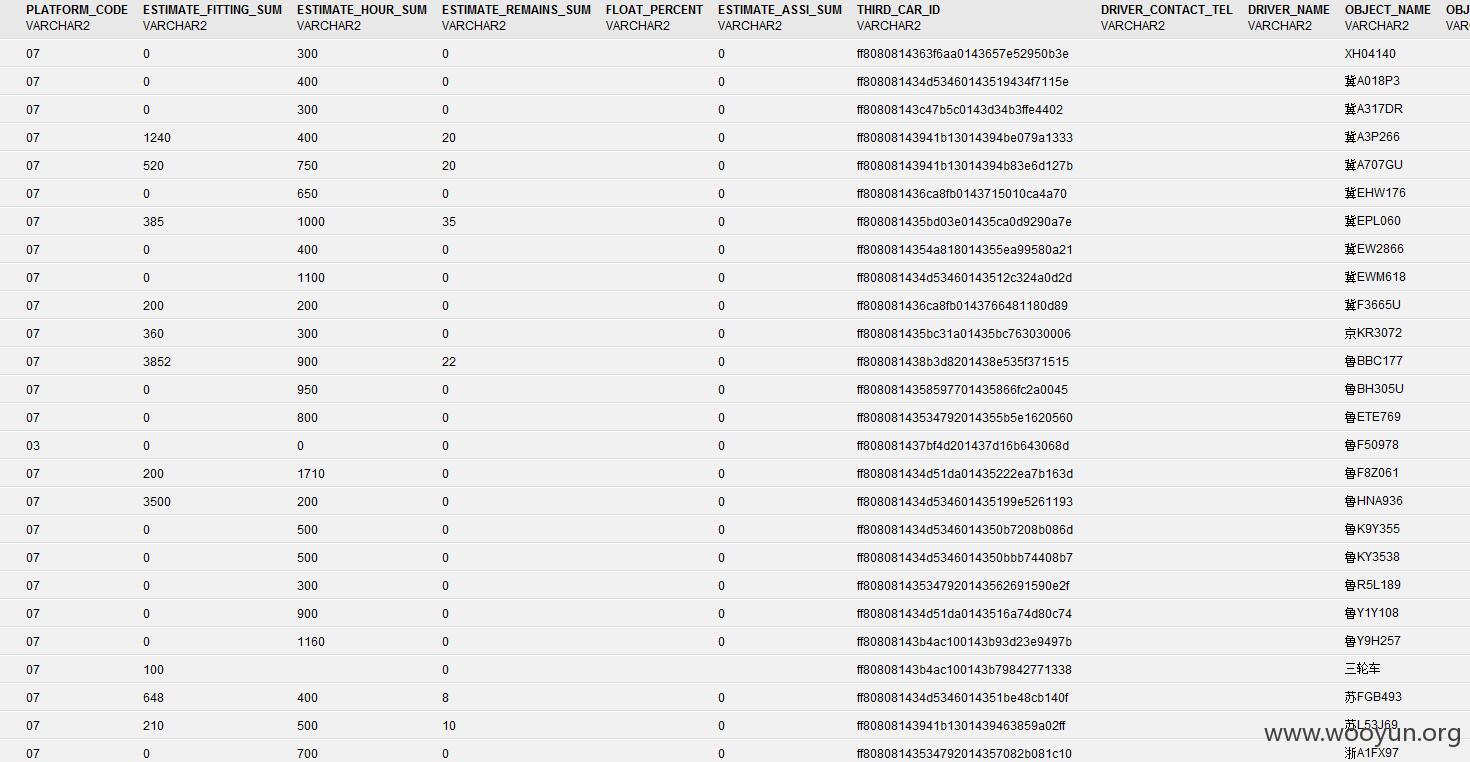Click object name 冀A707GU

tap(1374, 166)
